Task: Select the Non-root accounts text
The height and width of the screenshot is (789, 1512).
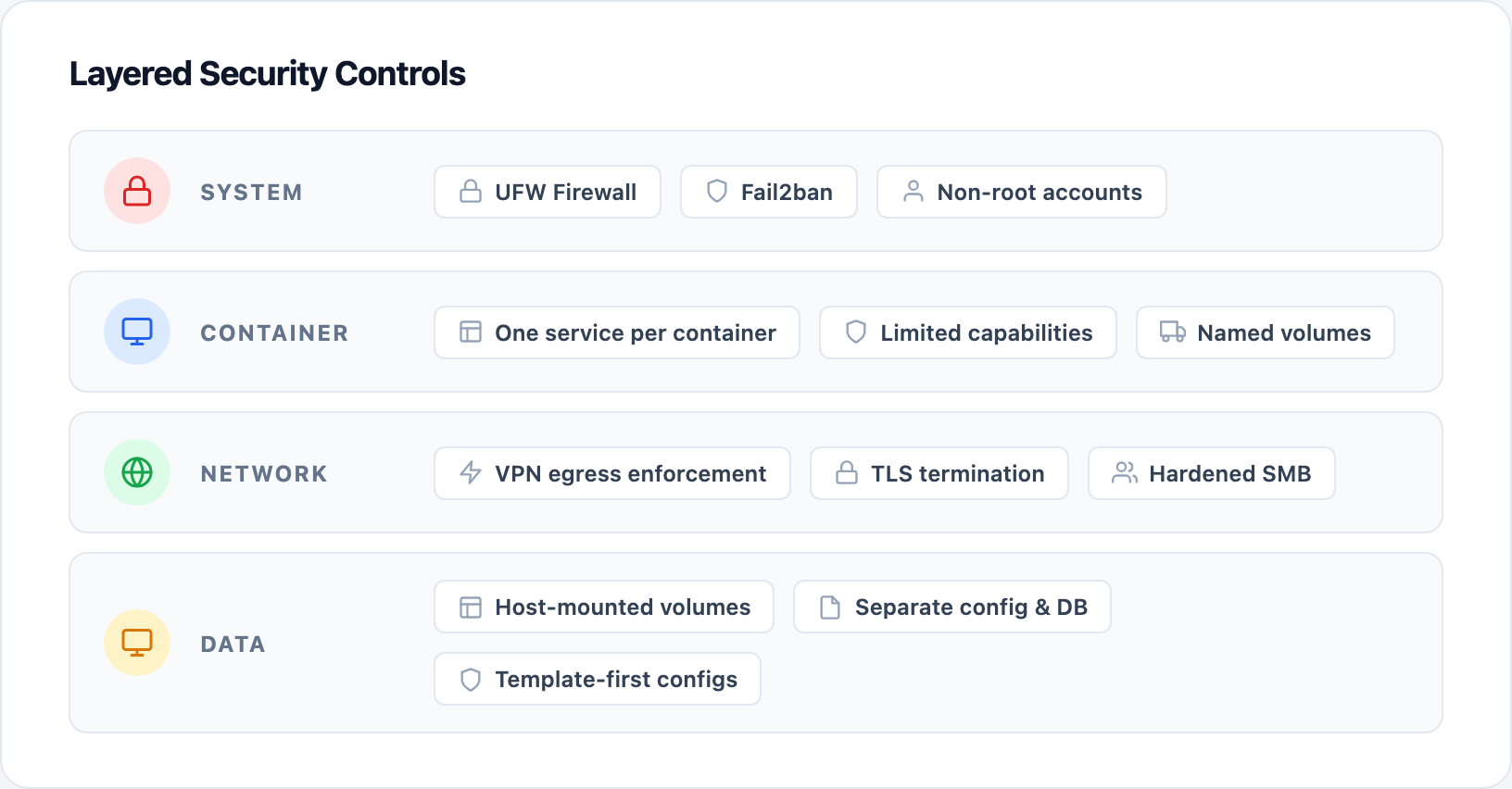Action: tap(1039, 192)
